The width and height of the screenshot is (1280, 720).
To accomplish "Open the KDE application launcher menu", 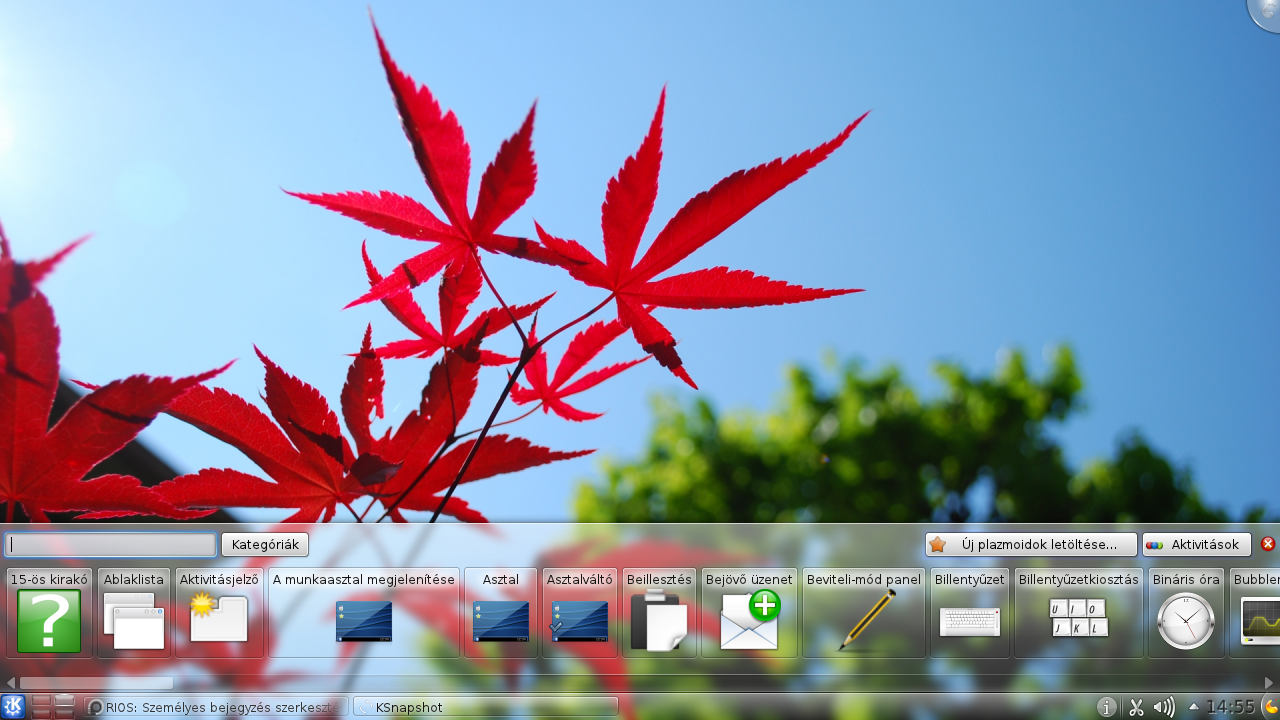I will tap(13, 707).
